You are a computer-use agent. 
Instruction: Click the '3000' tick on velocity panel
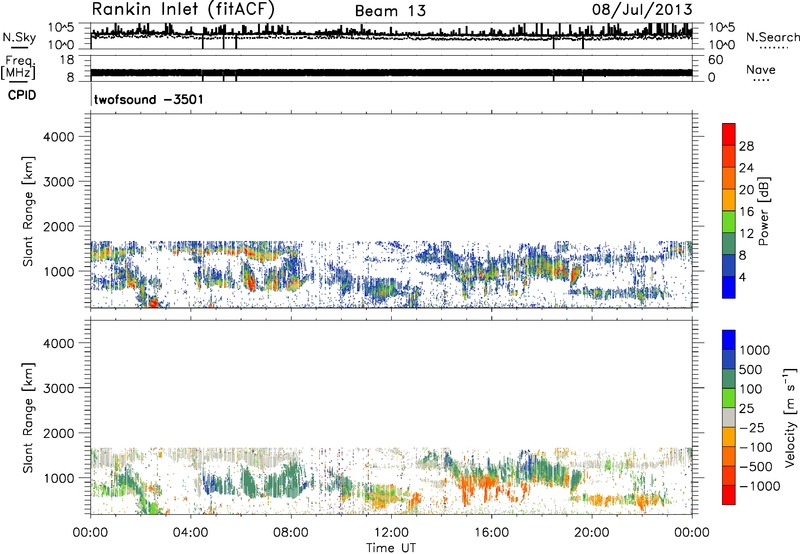58,388
